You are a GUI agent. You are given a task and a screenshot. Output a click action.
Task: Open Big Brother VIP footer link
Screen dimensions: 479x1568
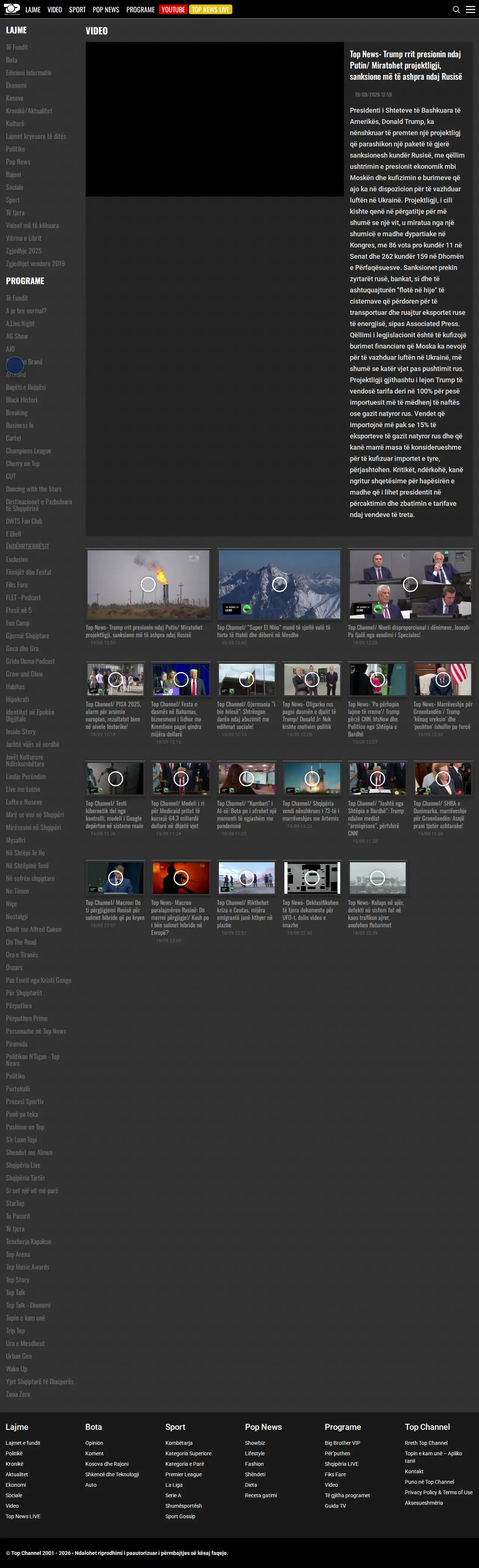click(343, 1443)
